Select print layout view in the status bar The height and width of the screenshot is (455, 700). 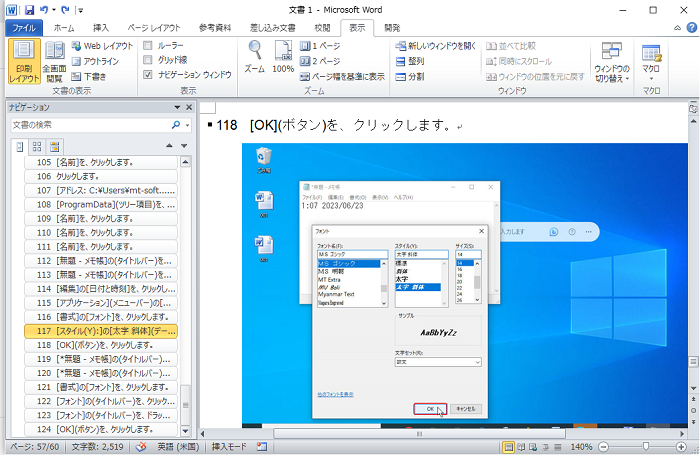tap(508, 447)
